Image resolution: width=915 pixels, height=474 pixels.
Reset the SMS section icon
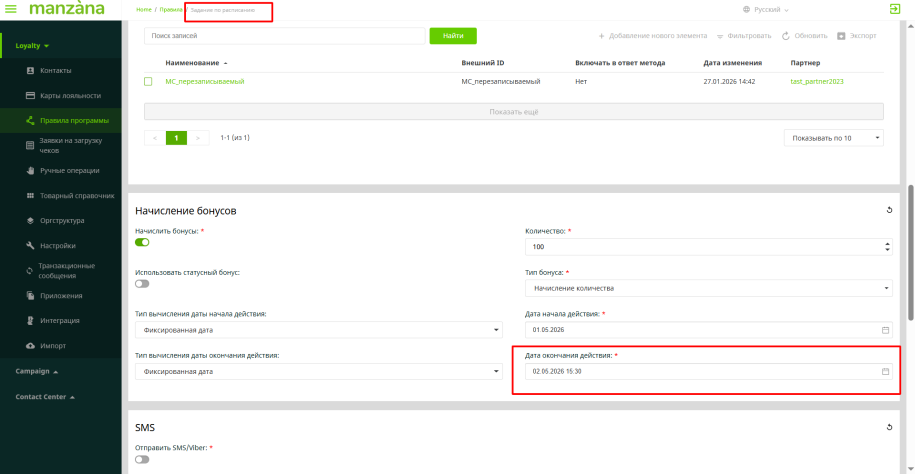[889, 427]
